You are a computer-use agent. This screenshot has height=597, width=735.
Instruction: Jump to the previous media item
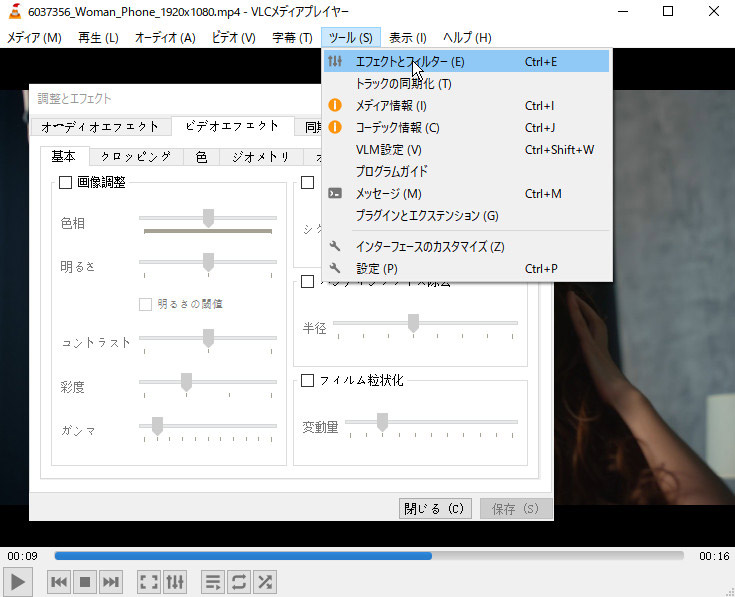pyautogui.click(x=59, y=582)
